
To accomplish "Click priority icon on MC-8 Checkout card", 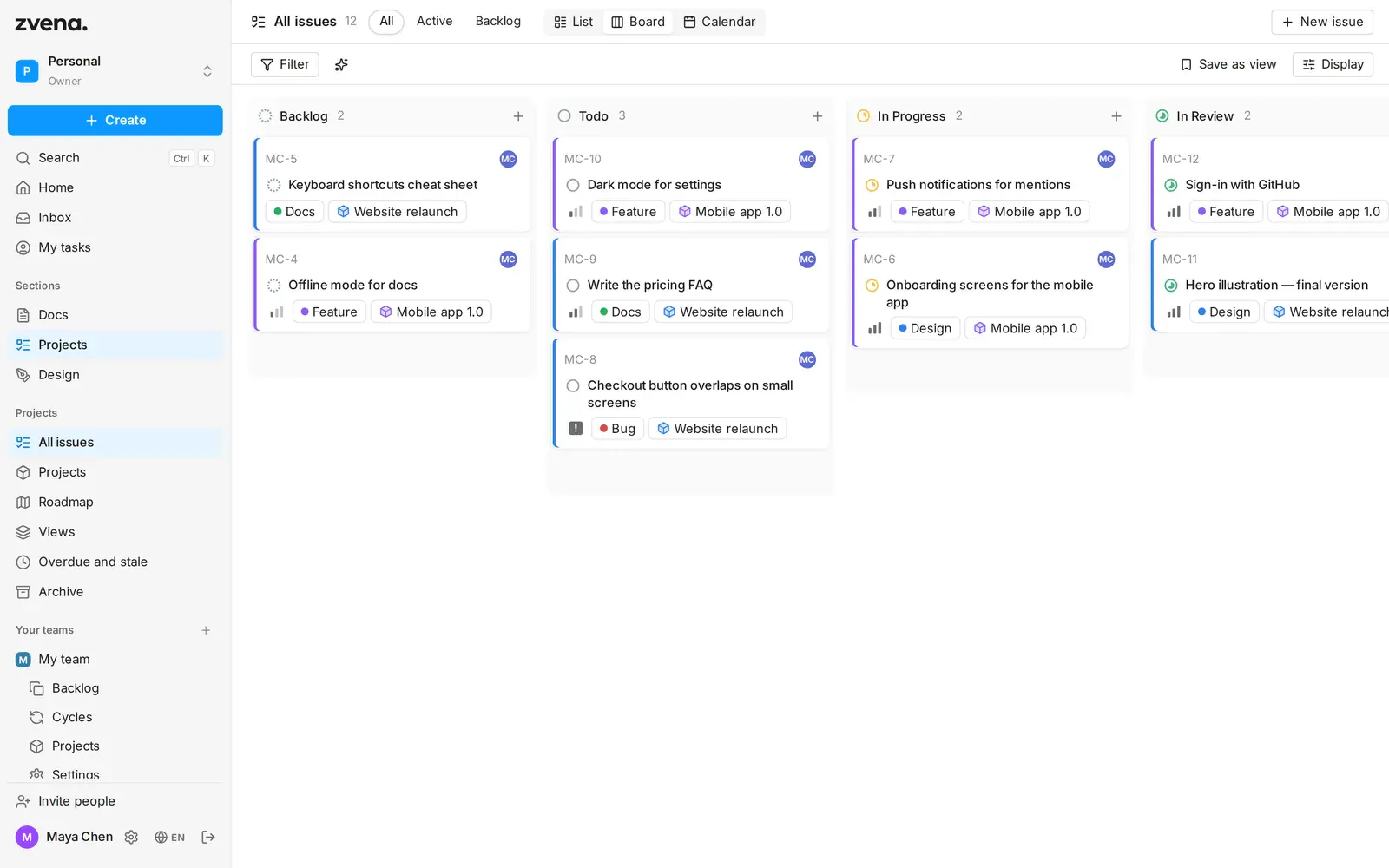I will pyautogui.click(x=576, y=428).
